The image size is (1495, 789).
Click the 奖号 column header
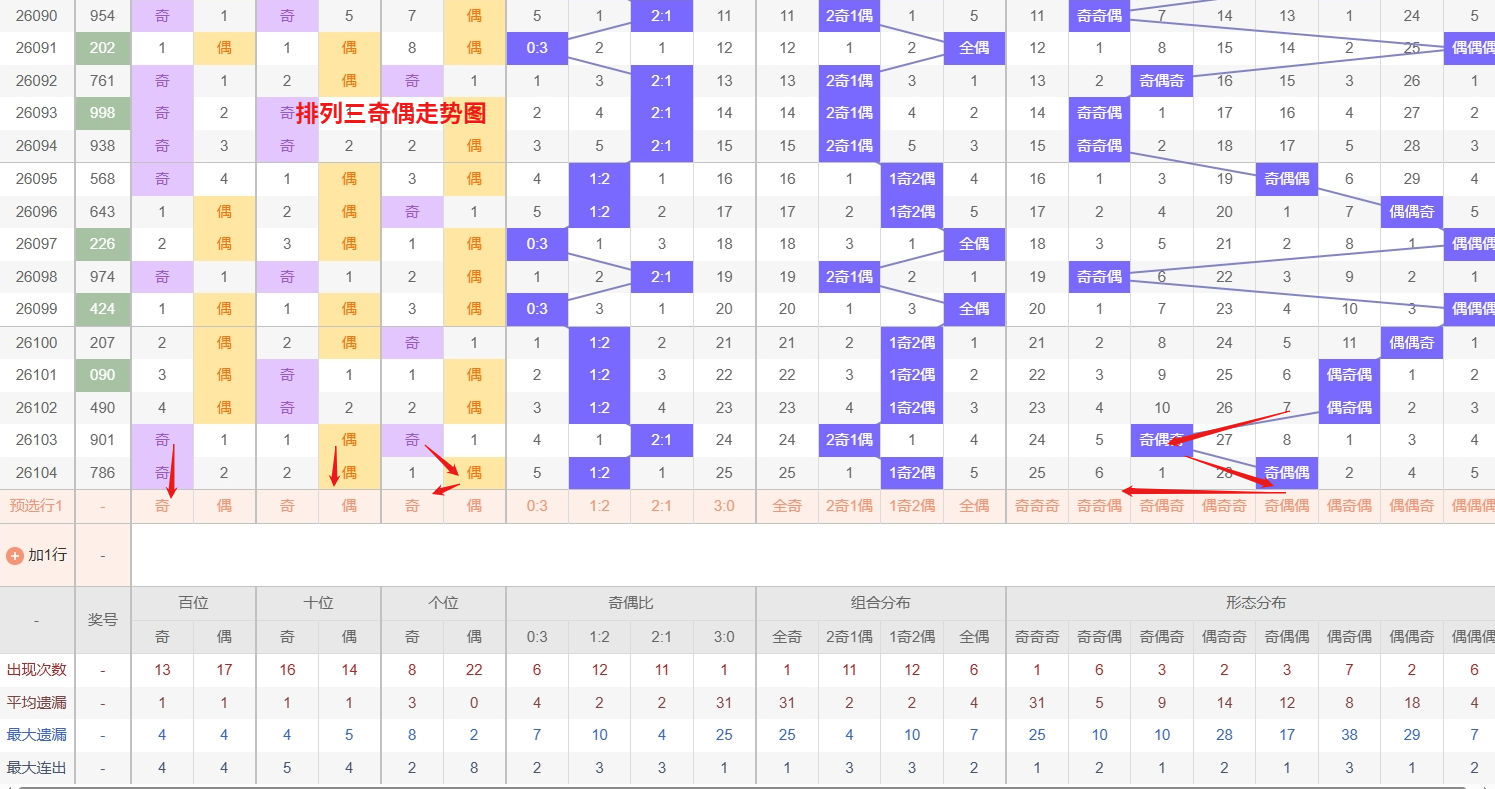tap(102, 620)
